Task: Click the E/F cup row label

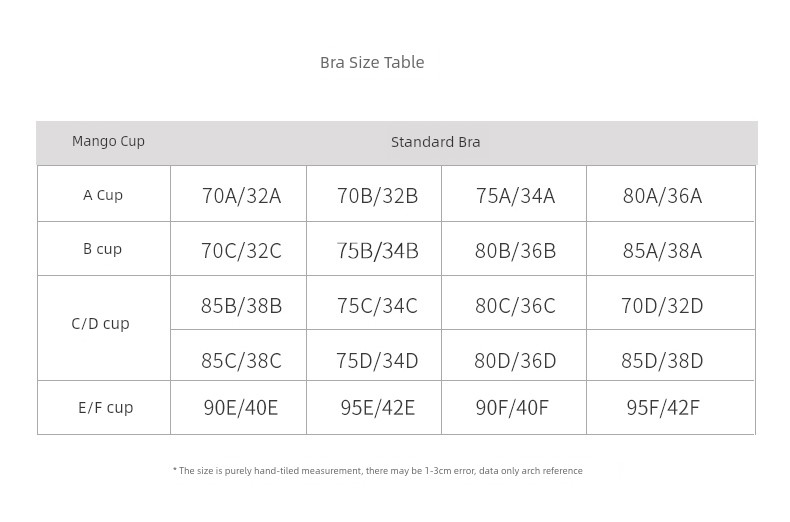Action: pyautogui.click(x=106, y=407)
